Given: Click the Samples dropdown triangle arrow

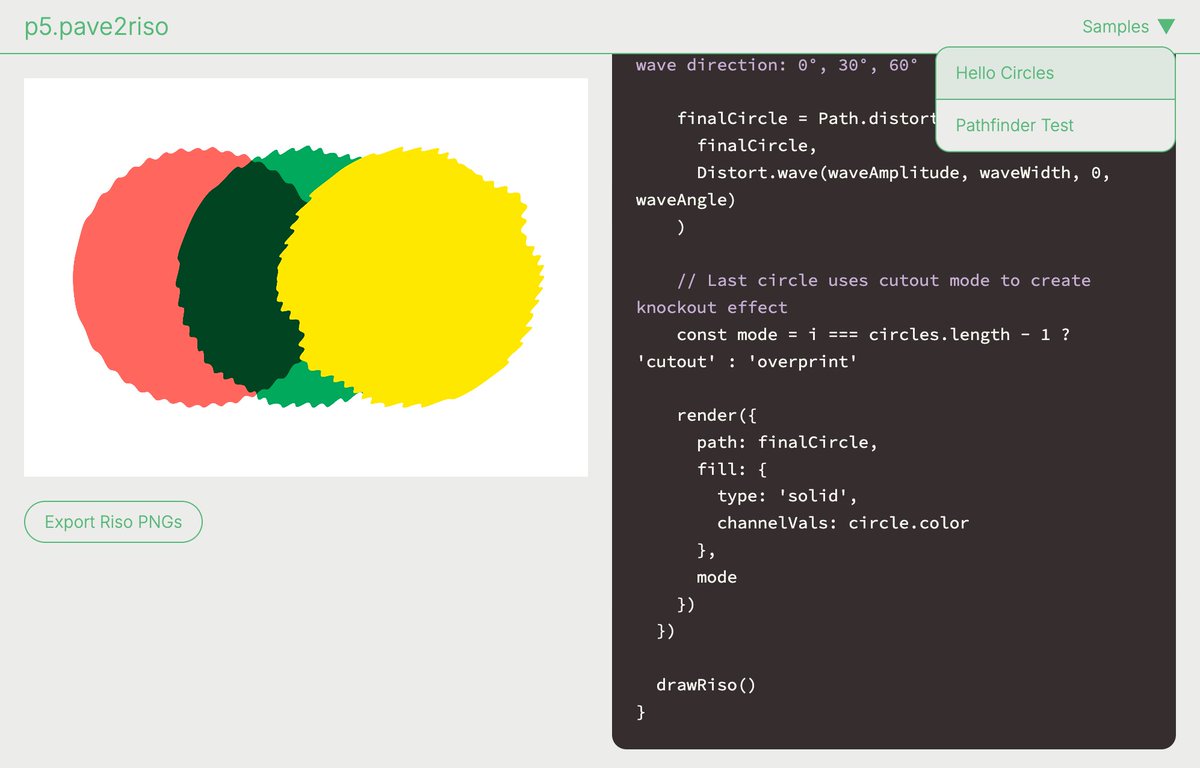Looking at the screenshot, I should (x=1166, y=27).
